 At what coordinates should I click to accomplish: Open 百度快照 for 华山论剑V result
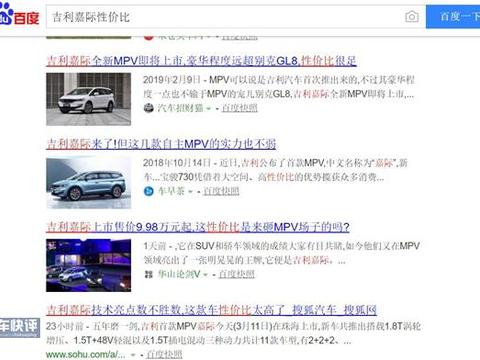coord(236,274)
